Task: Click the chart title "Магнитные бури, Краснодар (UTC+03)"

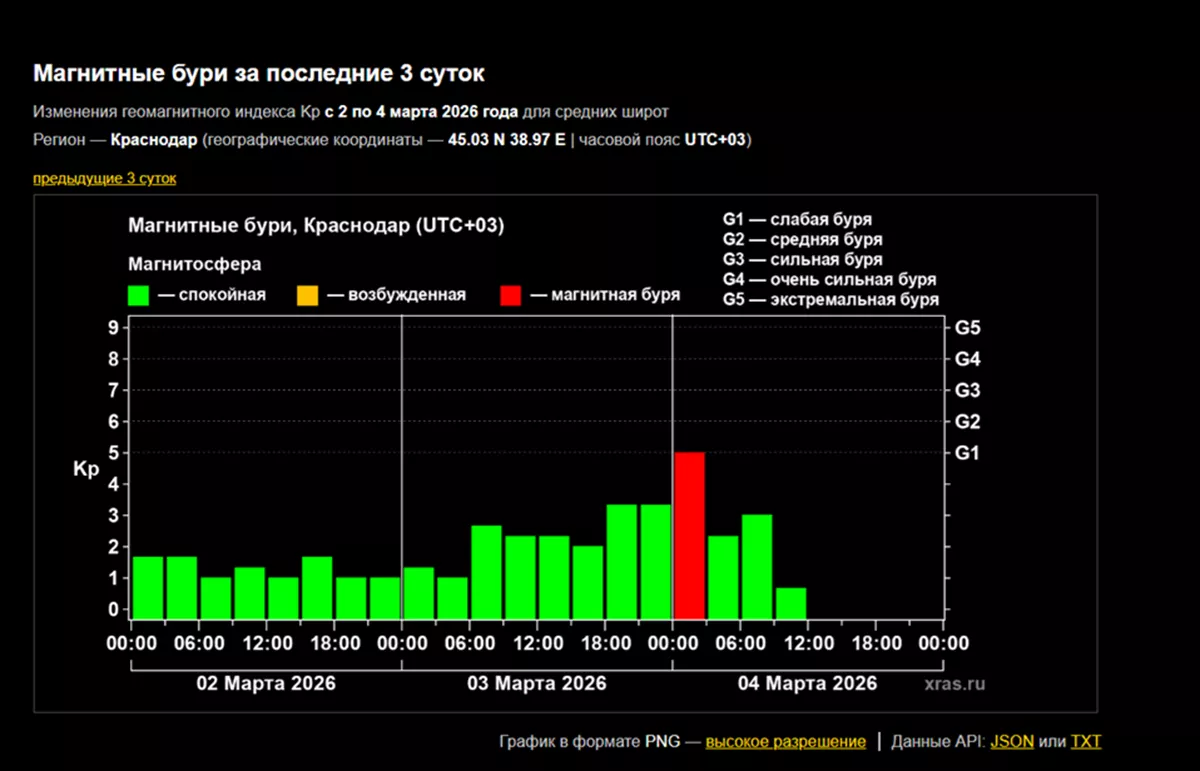Action: pyautogui.click(x=316, y=227)
